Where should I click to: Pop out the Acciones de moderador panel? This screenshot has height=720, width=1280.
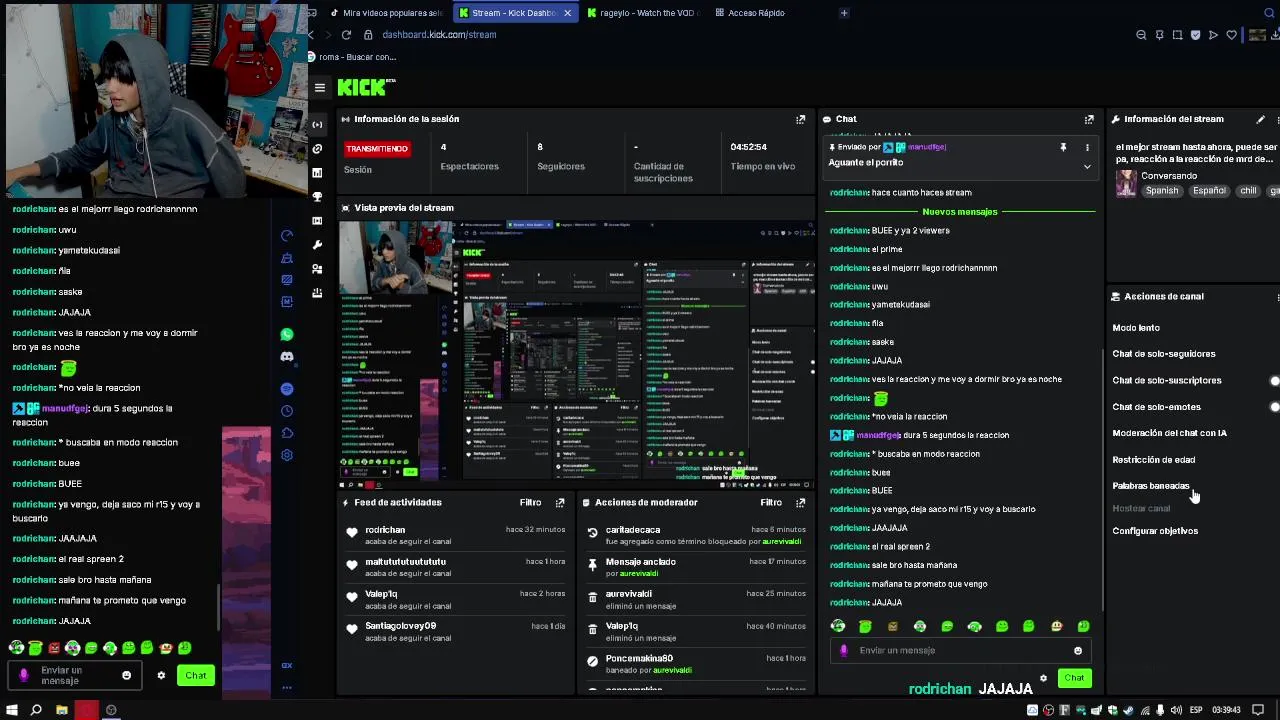800,503
